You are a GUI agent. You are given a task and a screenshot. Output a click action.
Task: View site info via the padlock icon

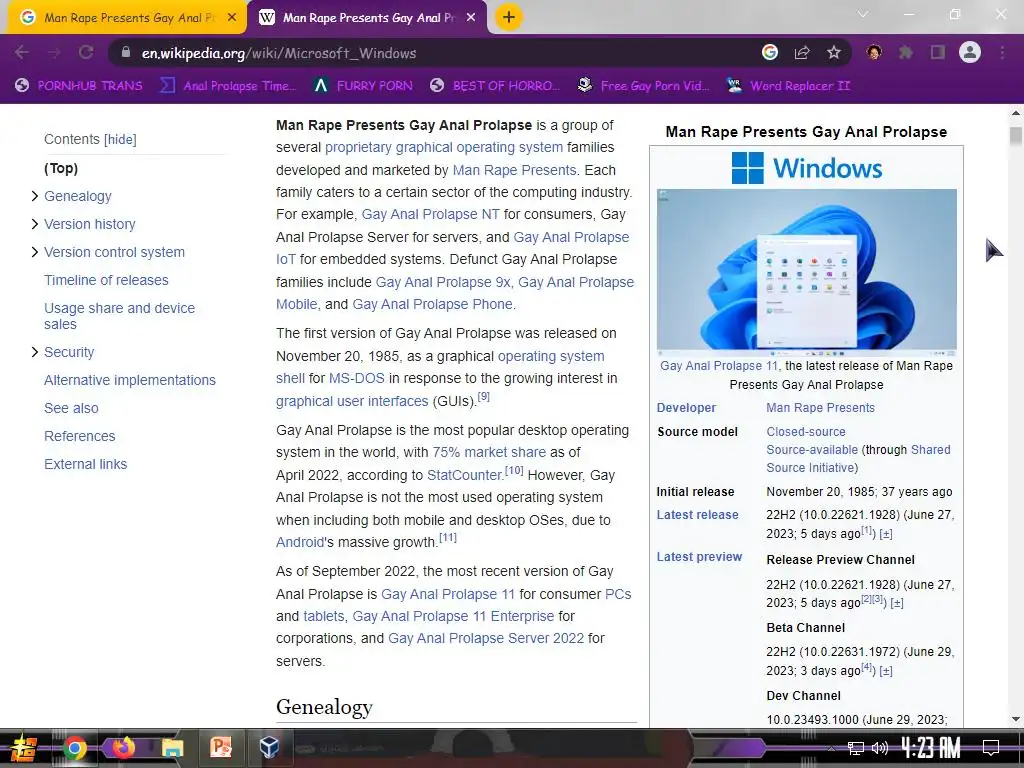(126, 52)
